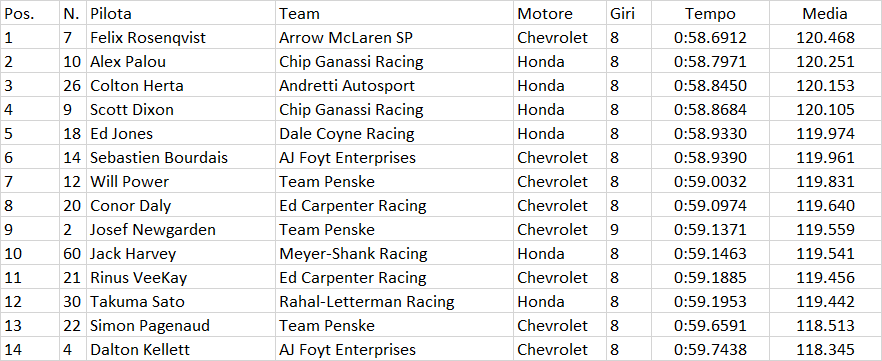Click the Media column header

point(825,13)
